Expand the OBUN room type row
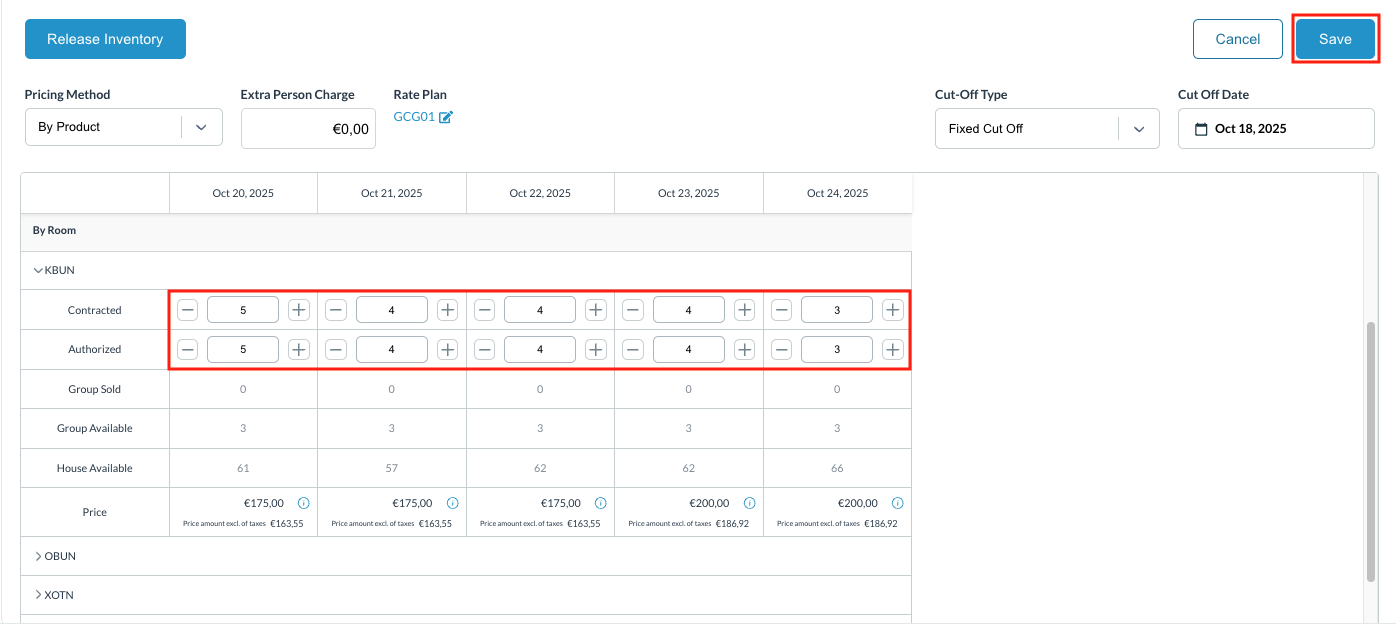Viewport: 1396px width, 624px height. click(x=39, y=556)
